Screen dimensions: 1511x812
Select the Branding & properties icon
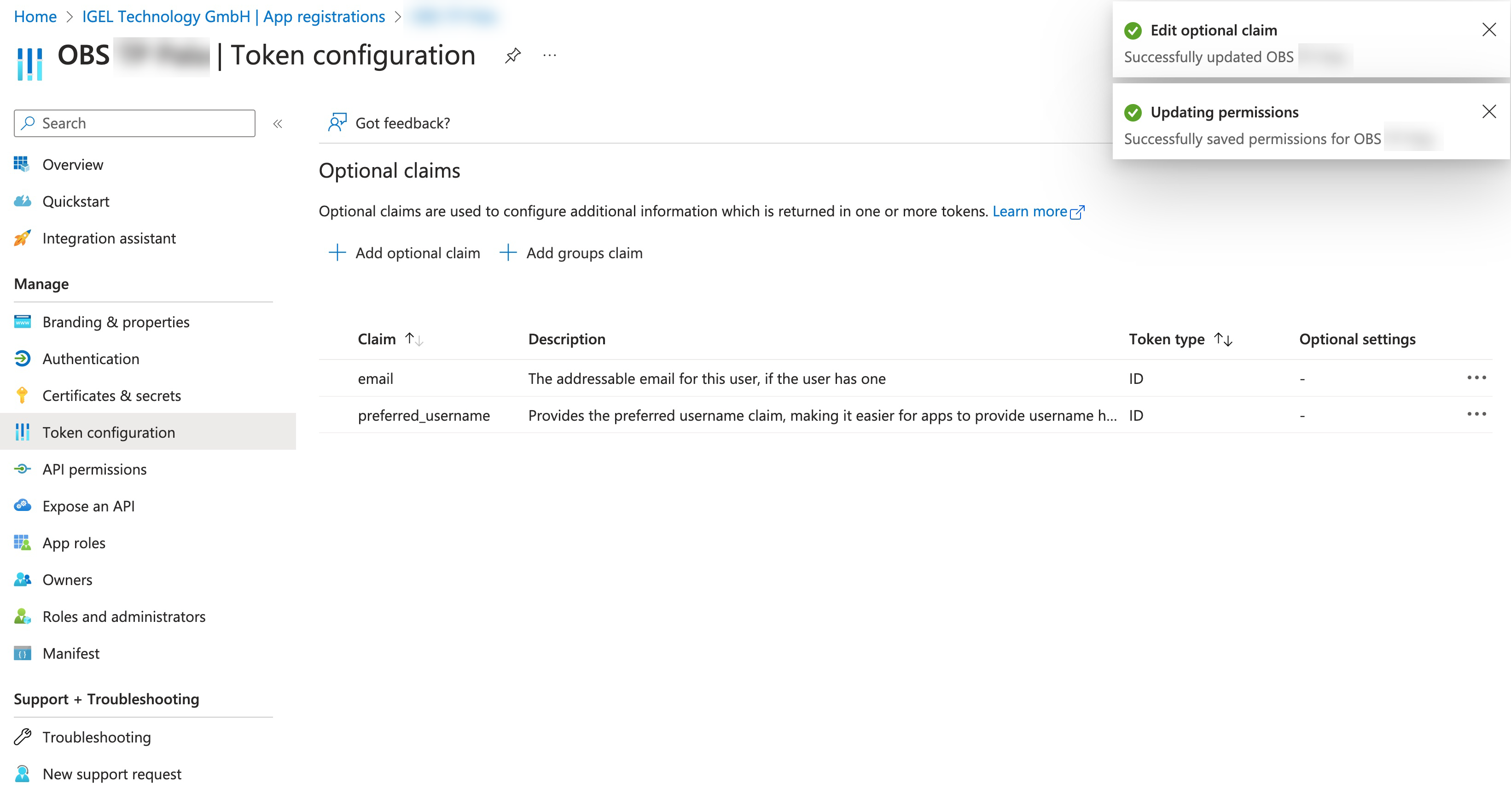point(22,322)
